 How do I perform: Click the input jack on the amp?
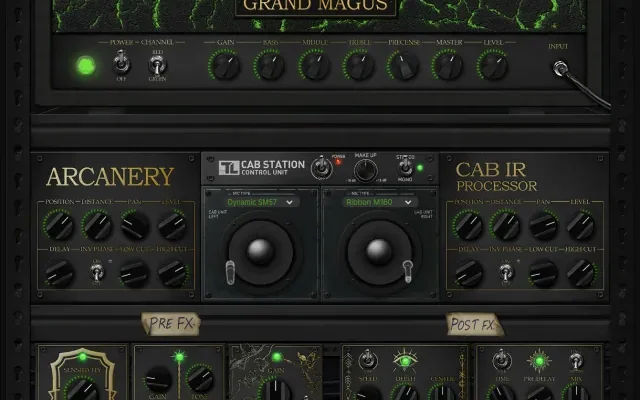pyautogui.click(x=560, y=68)
